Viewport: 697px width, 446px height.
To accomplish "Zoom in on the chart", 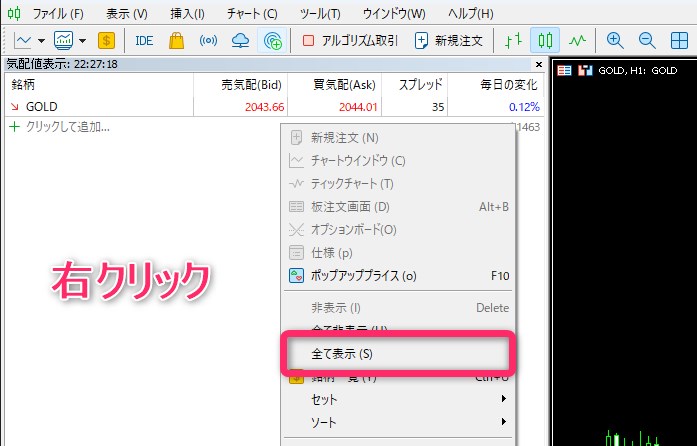I will [615, 41].
